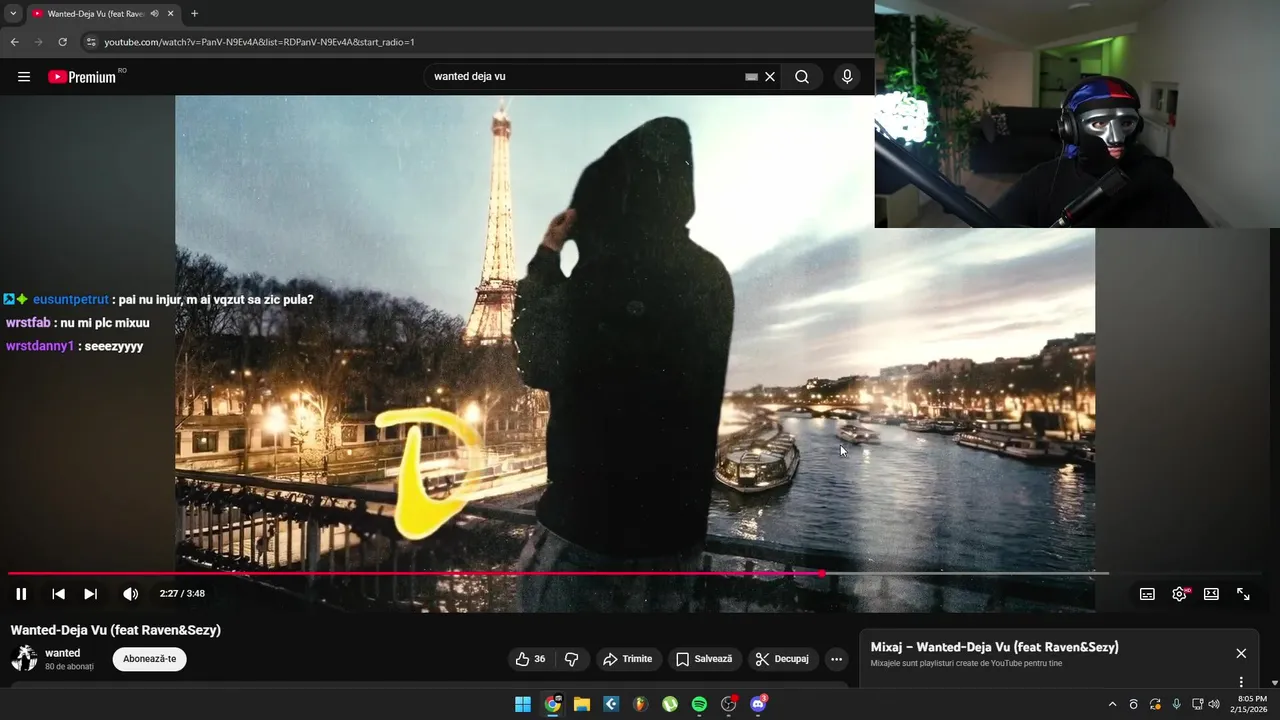Start voice search with microphone
1280x720 pixels.
click(847, 77)
